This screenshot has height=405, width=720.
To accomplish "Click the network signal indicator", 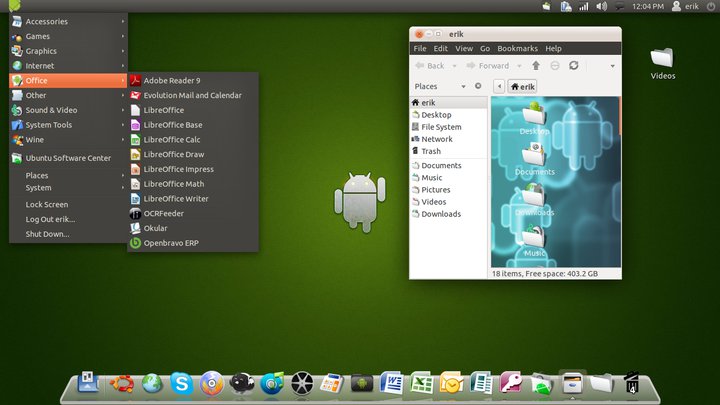I will coord(584,6).
